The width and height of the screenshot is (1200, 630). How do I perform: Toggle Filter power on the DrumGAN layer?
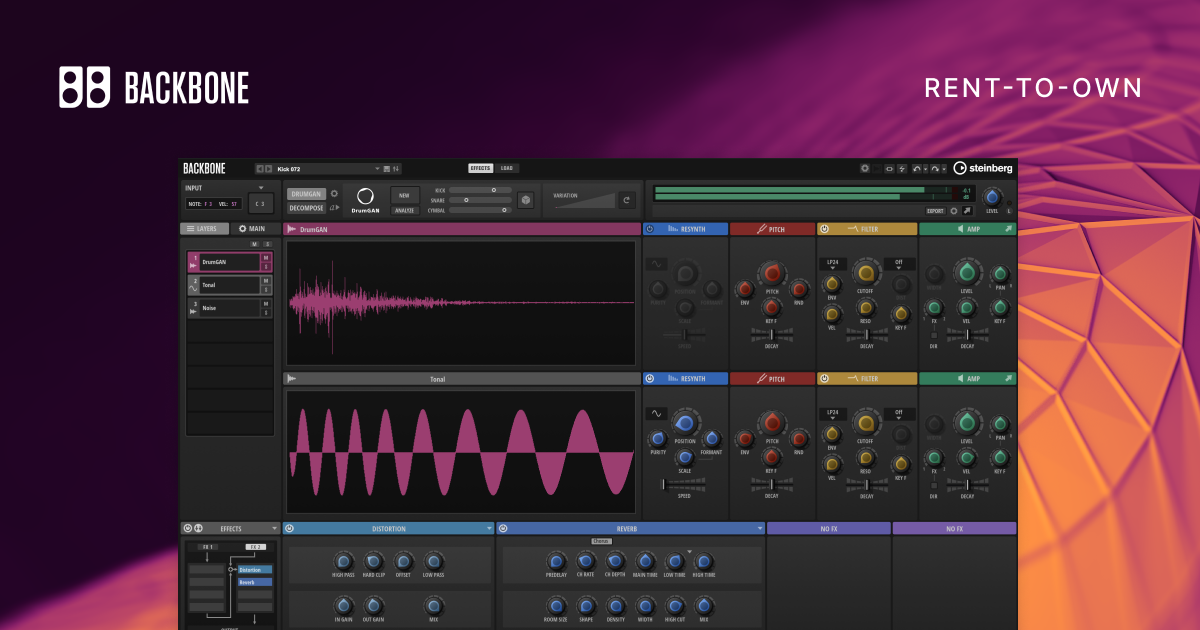(x=823, y=229)
